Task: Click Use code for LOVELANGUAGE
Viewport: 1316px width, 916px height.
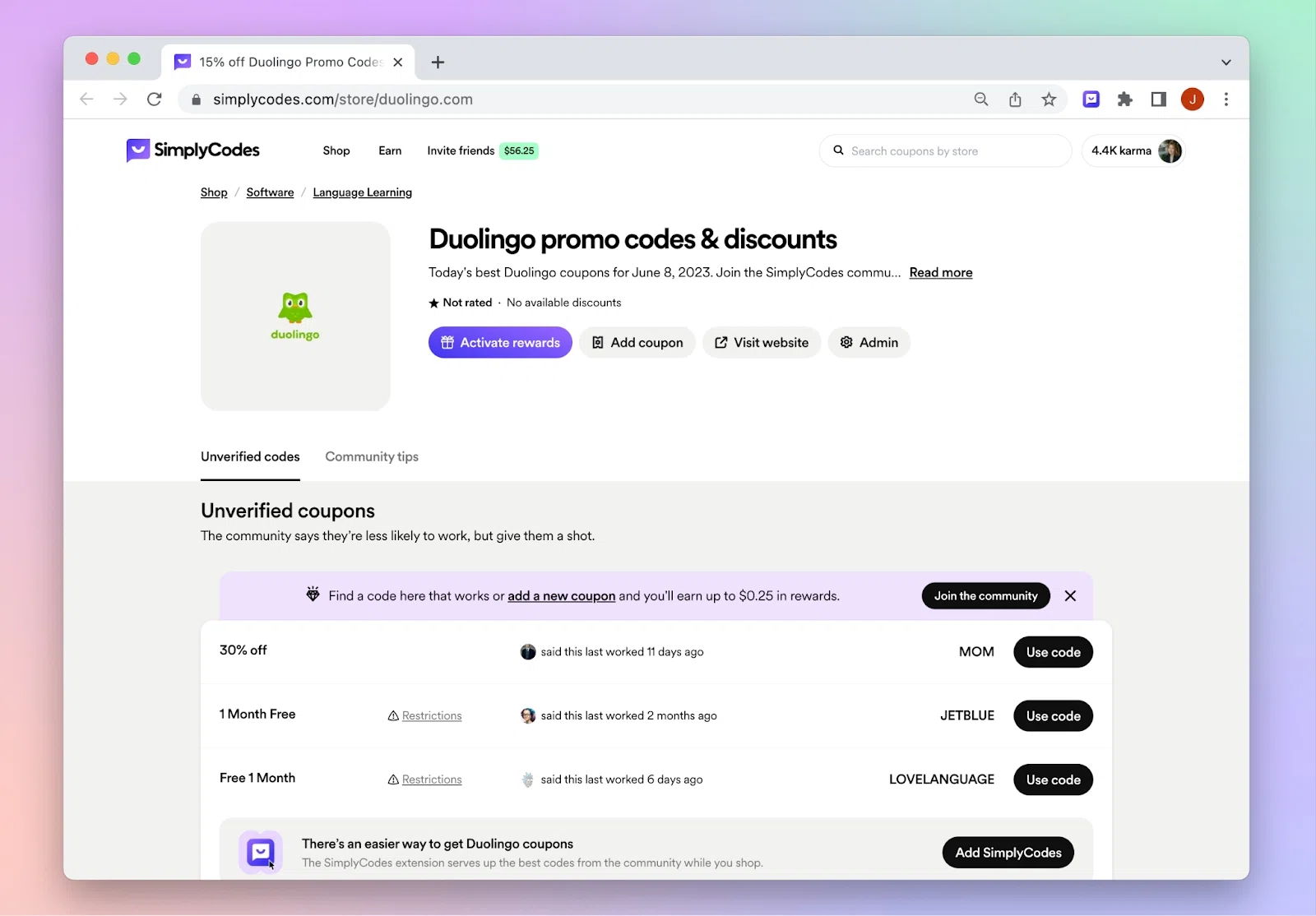Action: 1054,780
